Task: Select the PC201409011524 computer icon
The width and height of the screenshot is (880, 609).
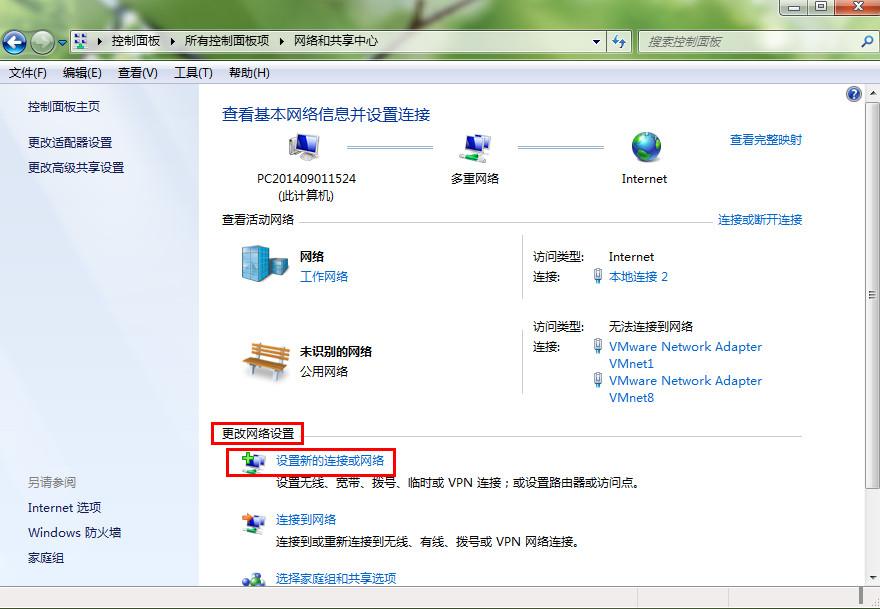Action: pos(302,148)
